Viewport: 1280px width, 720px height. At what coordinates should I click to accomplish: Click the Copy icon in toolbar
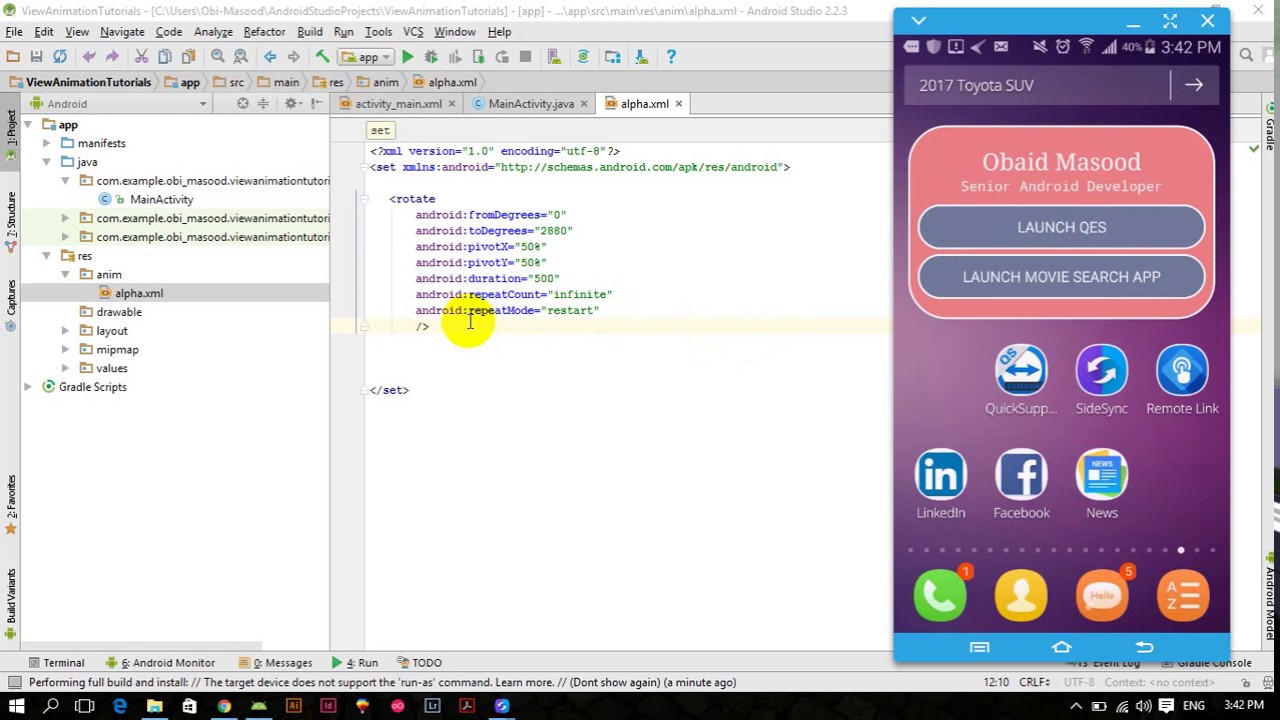[165, 57]
